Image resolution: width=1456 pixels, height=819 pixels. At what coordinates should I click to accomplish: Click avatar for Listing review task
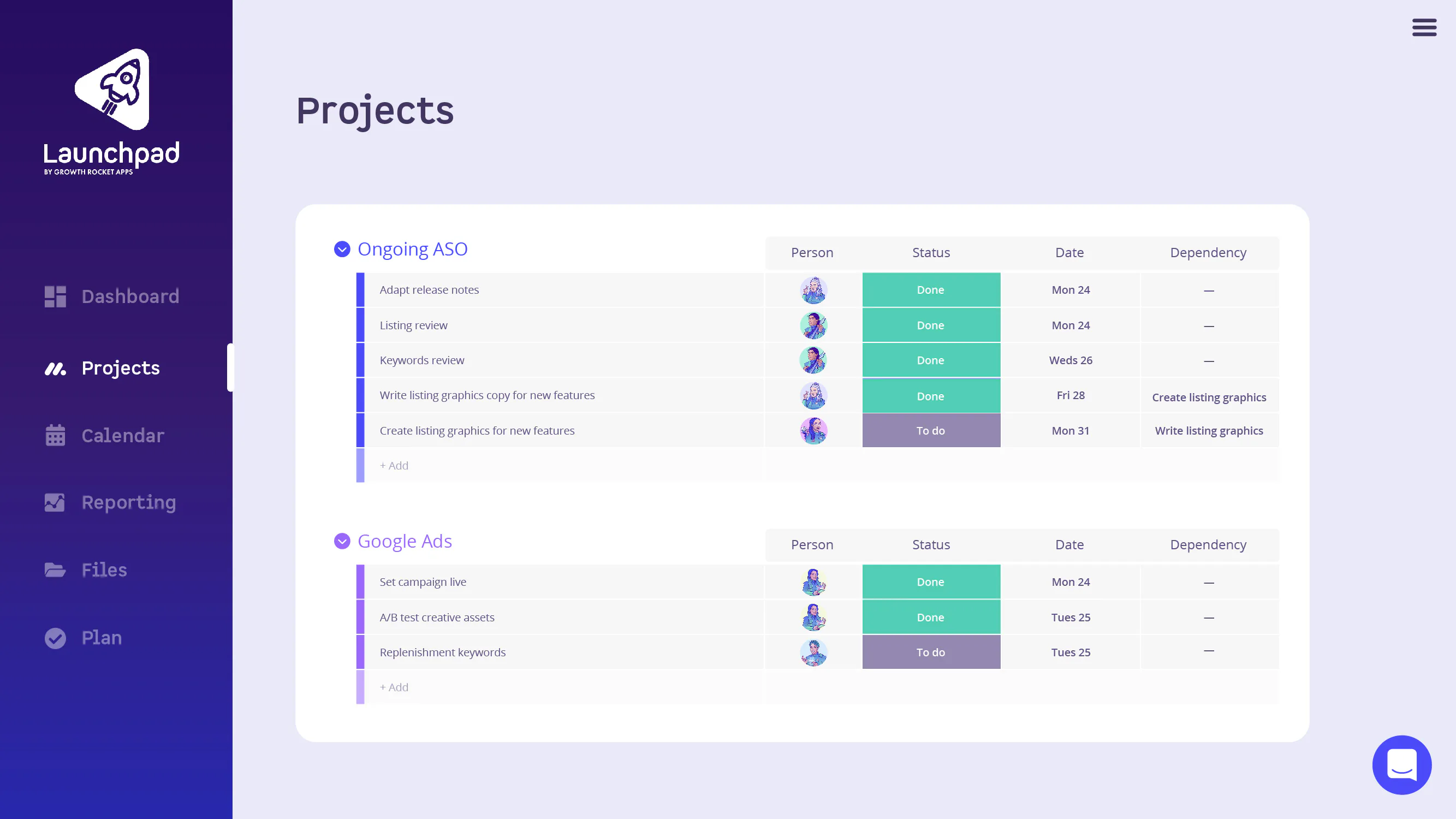pyautogui.click(x=813, y=325)
